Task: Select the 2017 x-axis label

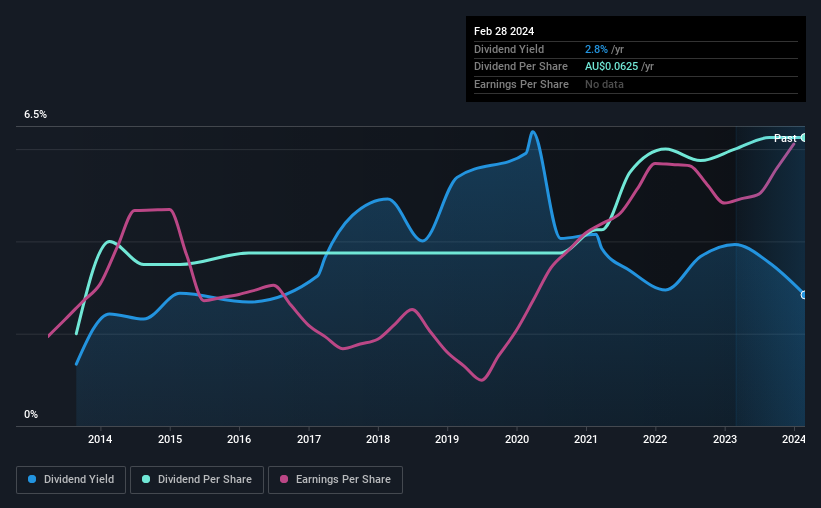Action: click(309, 439)
